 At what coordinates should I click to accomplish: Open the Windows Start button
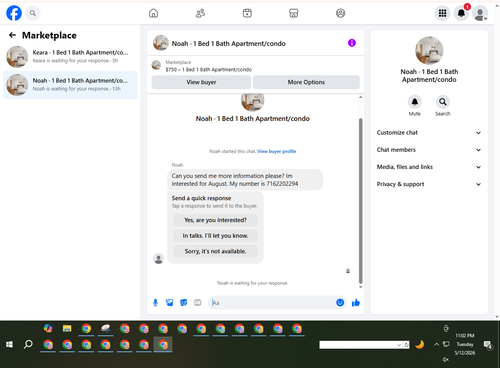coord(9,344)
